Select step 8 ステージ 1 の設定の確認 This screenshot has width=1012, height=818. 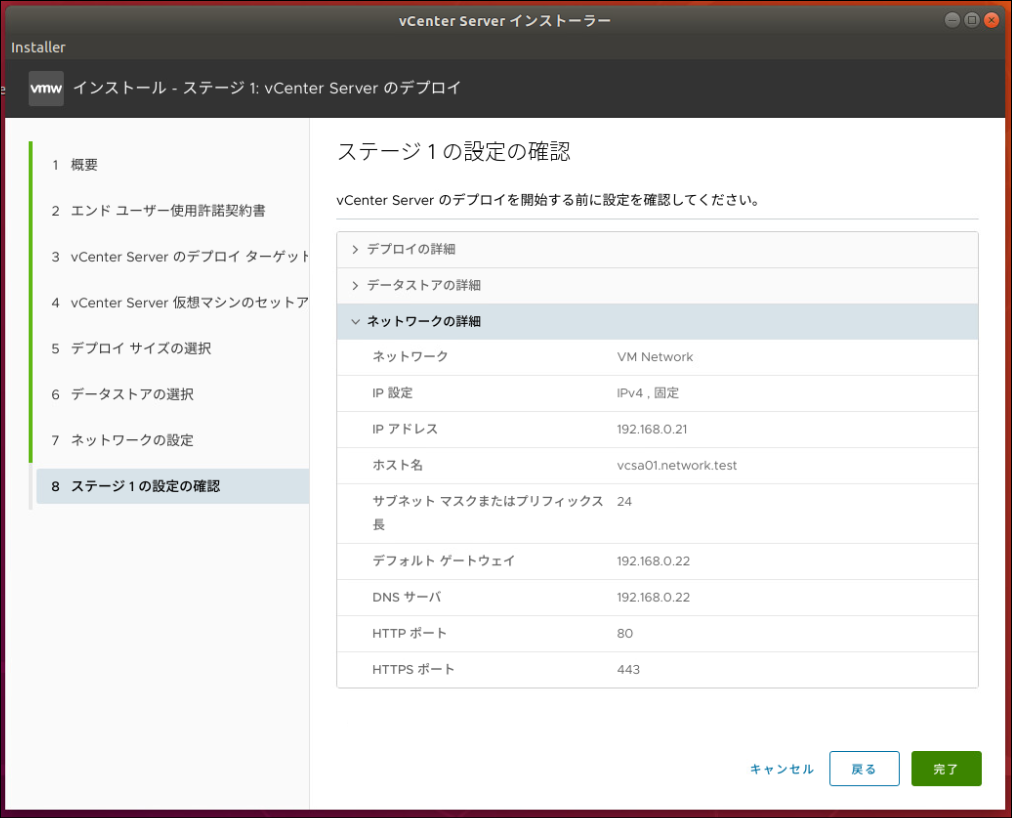pos(173,486)
